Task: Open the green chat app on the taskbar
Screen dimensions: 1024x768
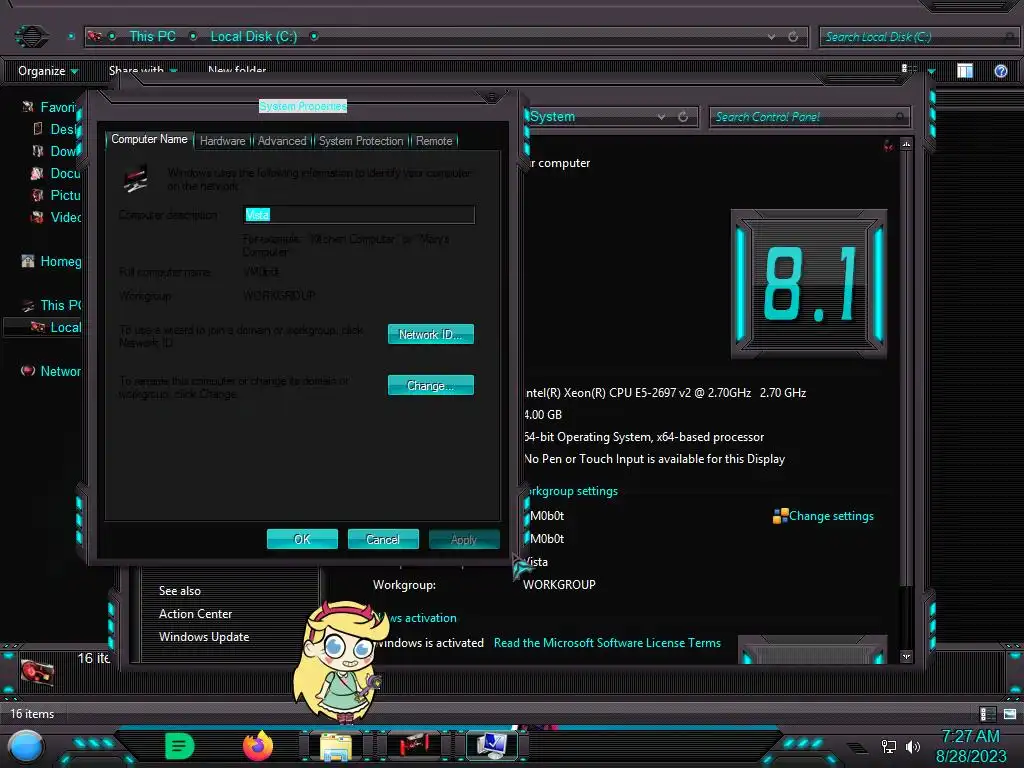Action: click(180, 746)
